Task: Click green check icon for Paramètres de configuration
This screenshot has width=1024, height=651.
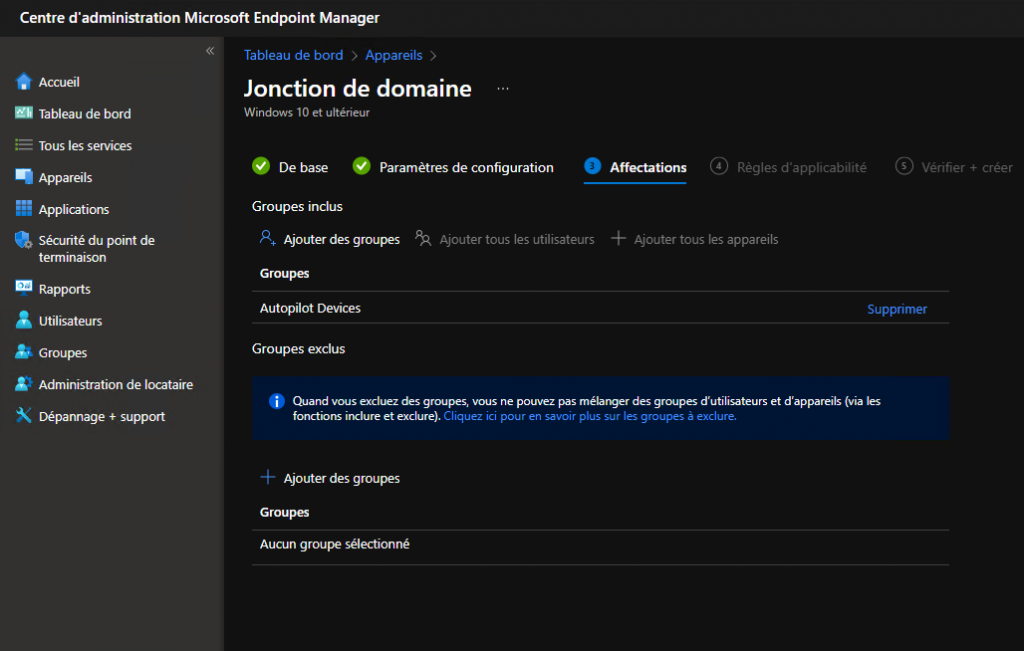Action: (x=362, y=166)
